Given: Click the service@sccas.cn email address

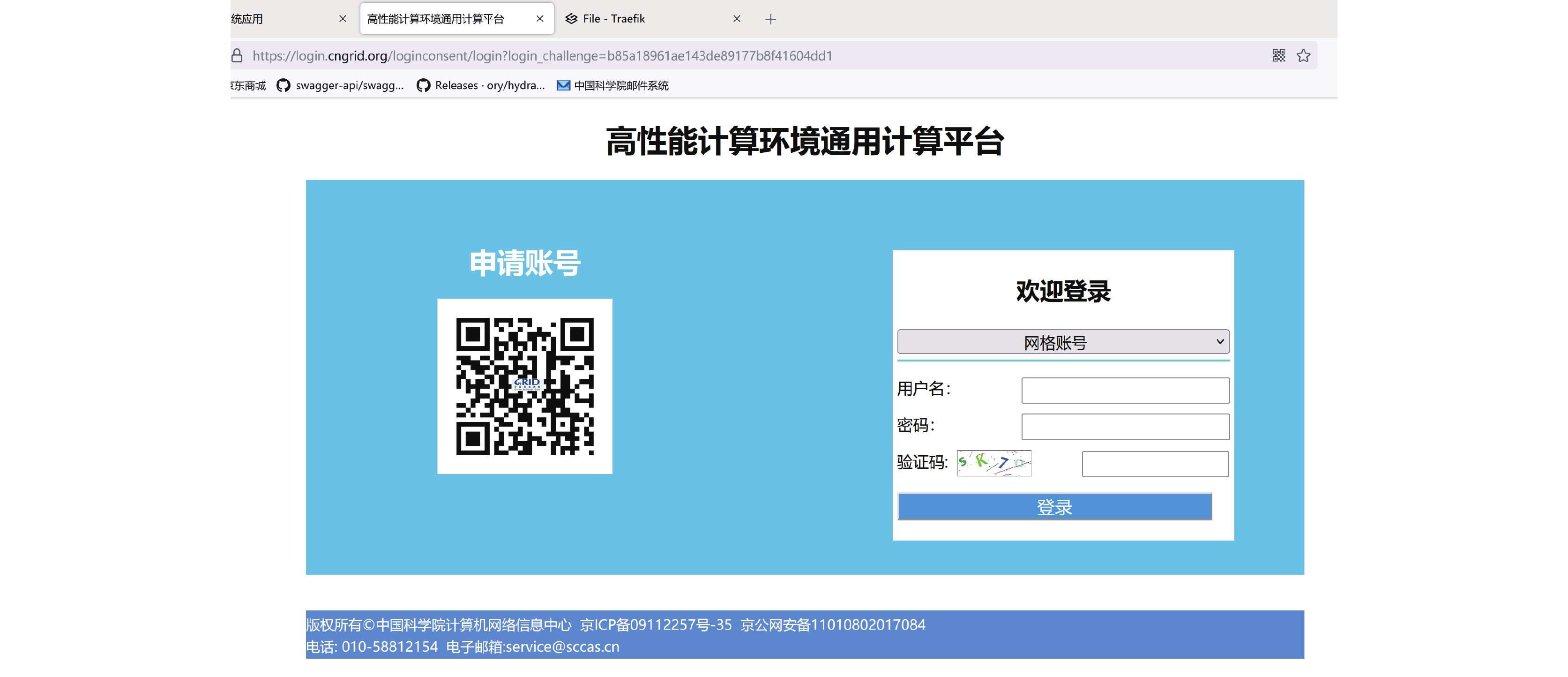Looking at the screenshot, I should pyautogui.click(x=562, y=647).
